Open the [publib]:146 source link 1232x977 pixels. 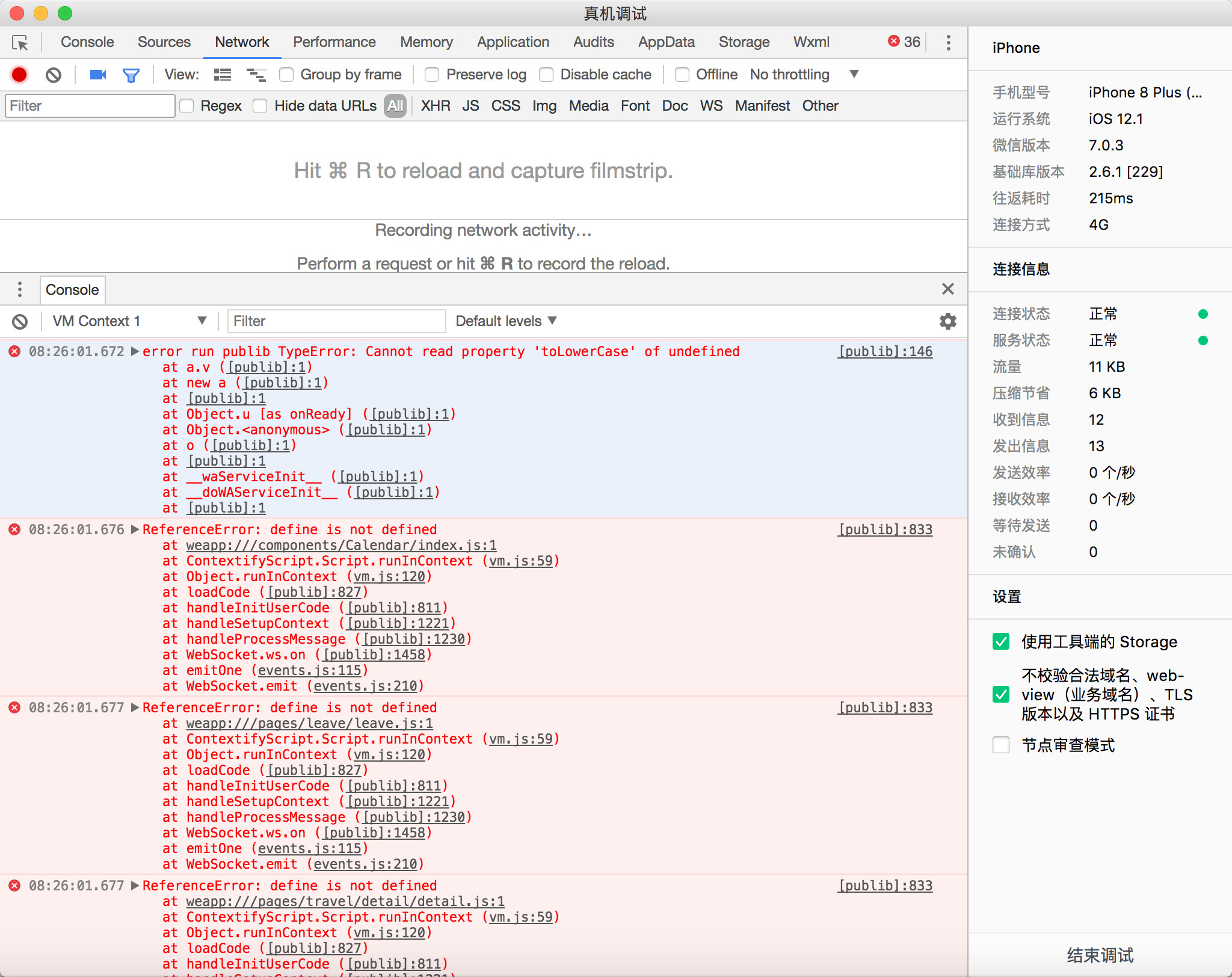[885, 351]
